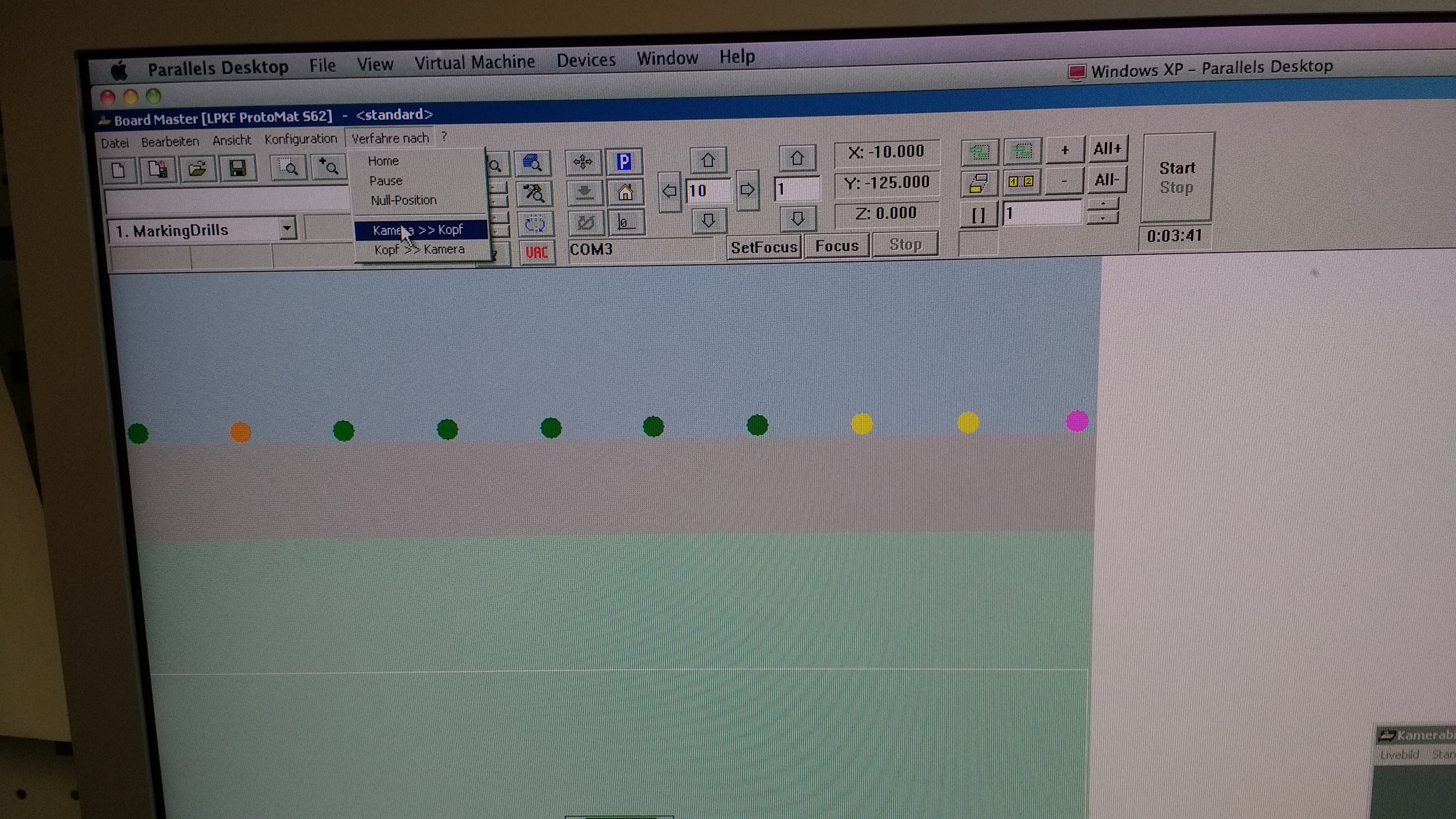This screenshot has width=1456, height=819.
Task: Click the SetFocus button
Action: [x=764, y=247]
